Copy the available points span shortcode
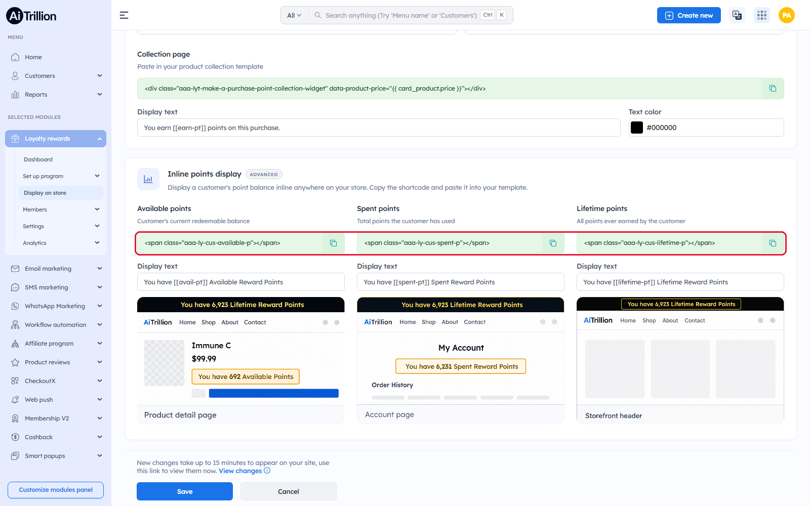This screenshot has width=810, height=506. tap(333, 243)
